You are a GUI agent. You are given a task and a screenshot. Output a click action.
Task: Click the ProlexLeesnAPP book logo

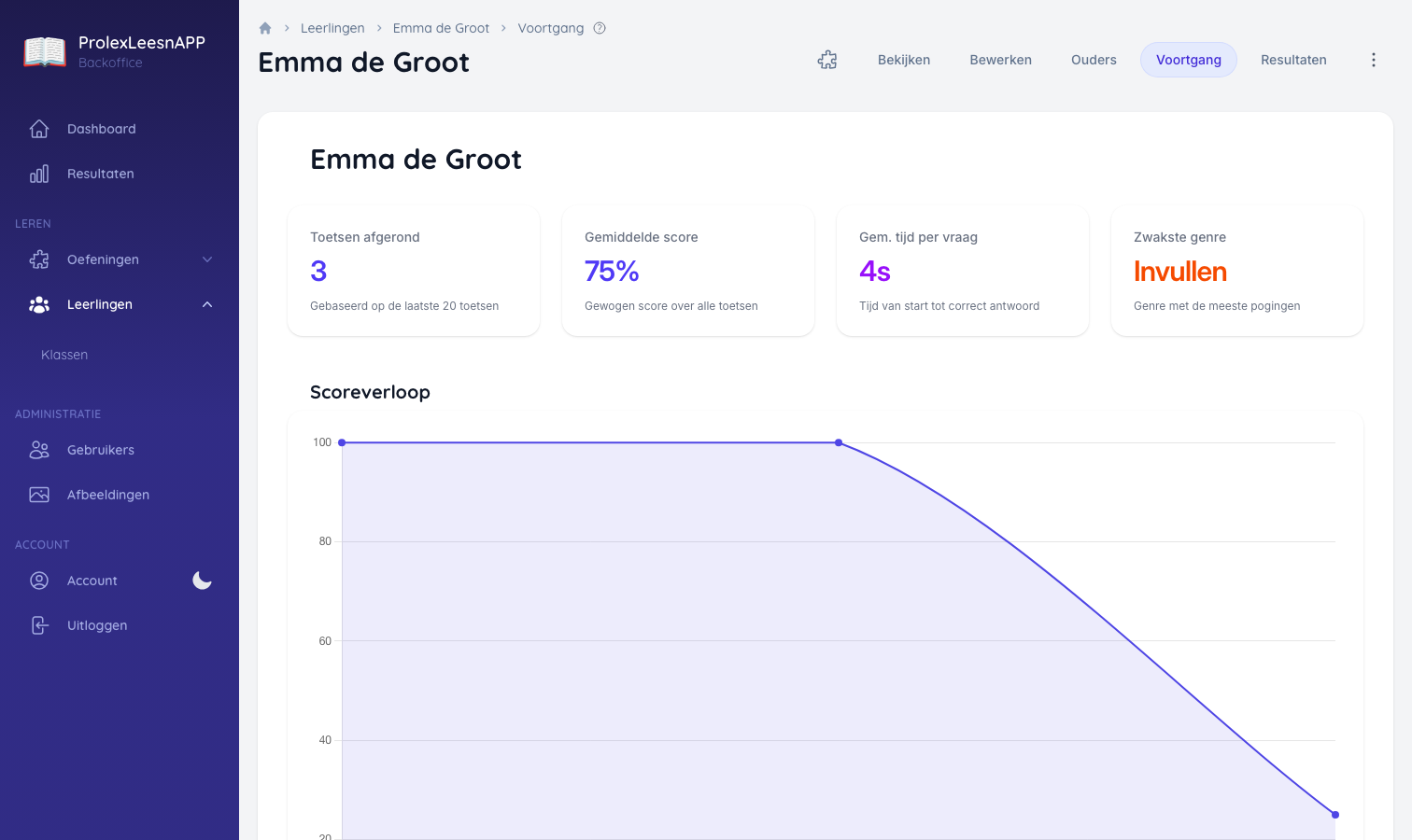point(45,52)
